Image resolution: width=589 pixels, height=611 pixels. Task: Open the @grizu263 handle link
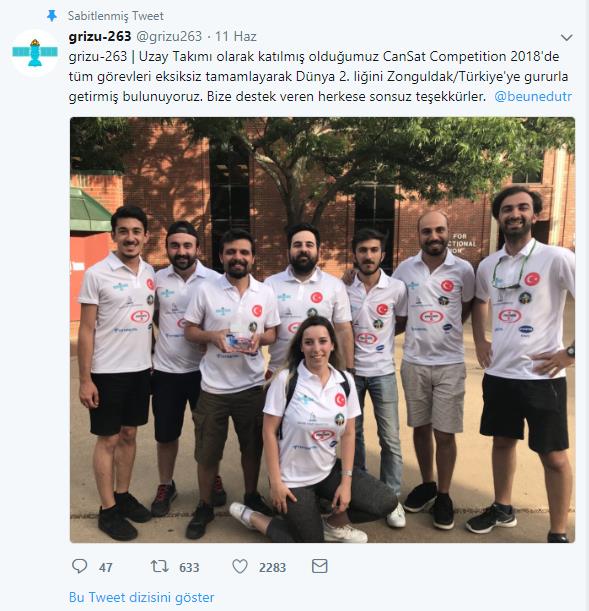click(169, 36)
